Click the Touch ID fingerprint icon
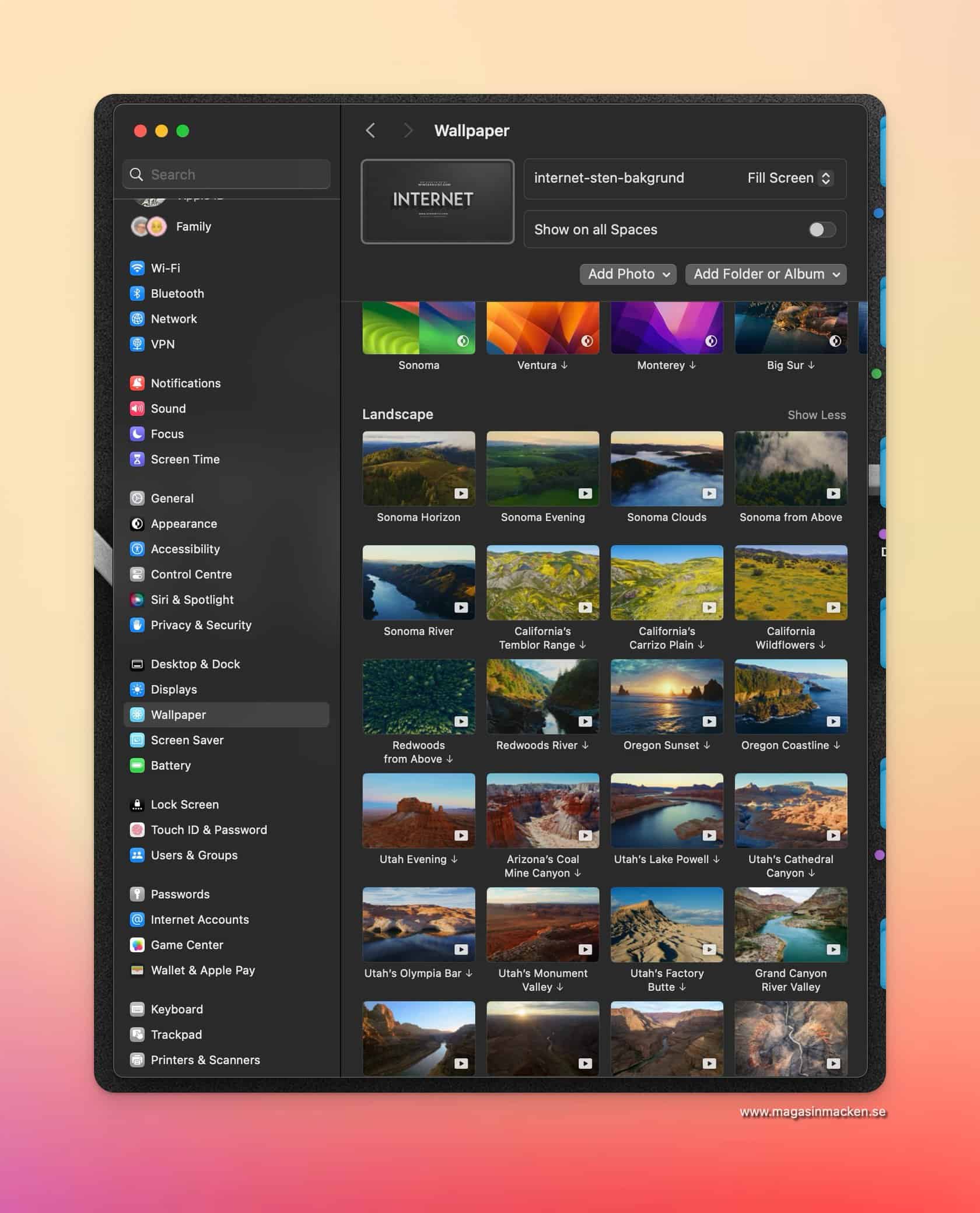This screenshot has height=1213, width=980. [137, 830]
